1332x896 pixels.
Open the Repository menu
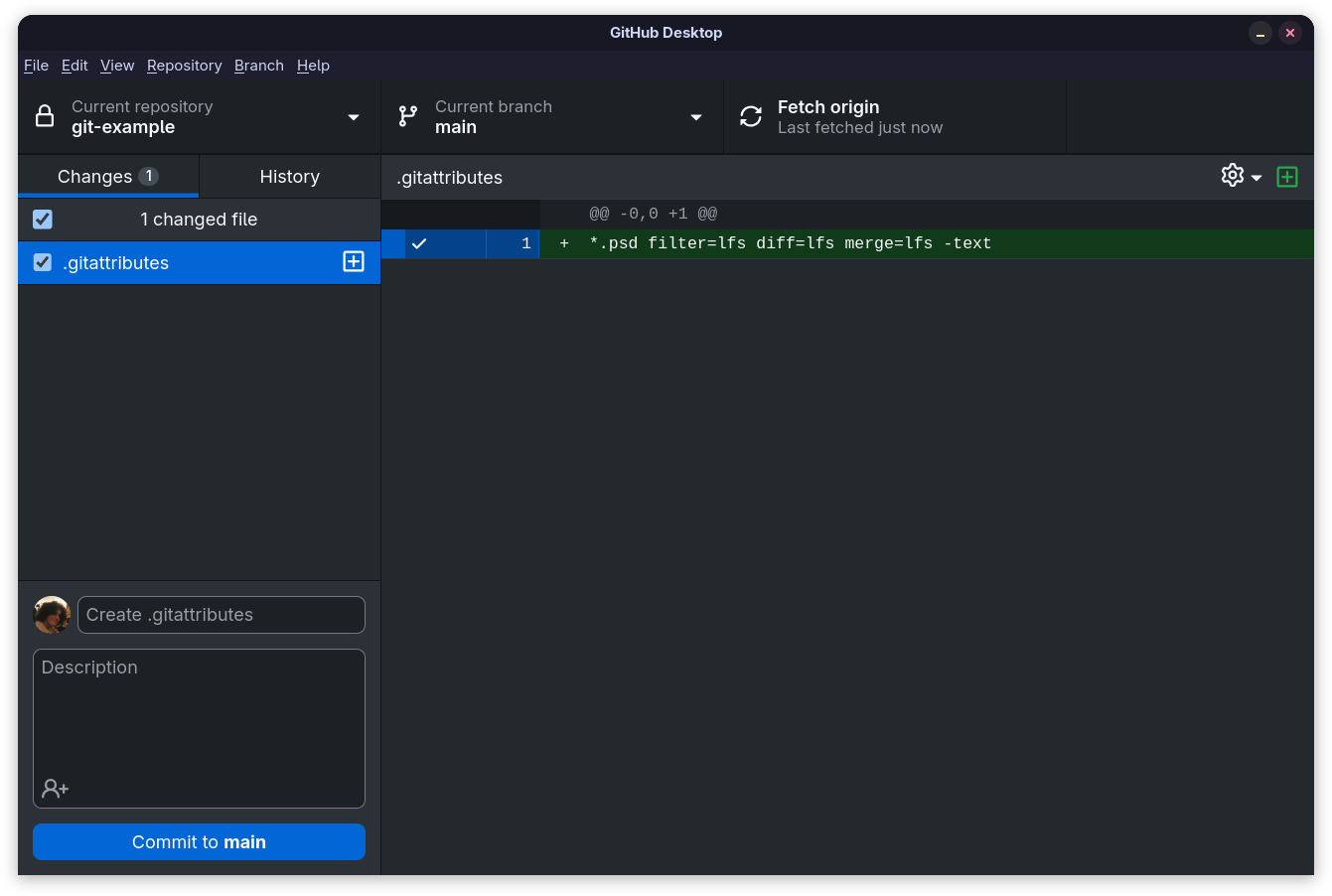(x=185, y=66)
